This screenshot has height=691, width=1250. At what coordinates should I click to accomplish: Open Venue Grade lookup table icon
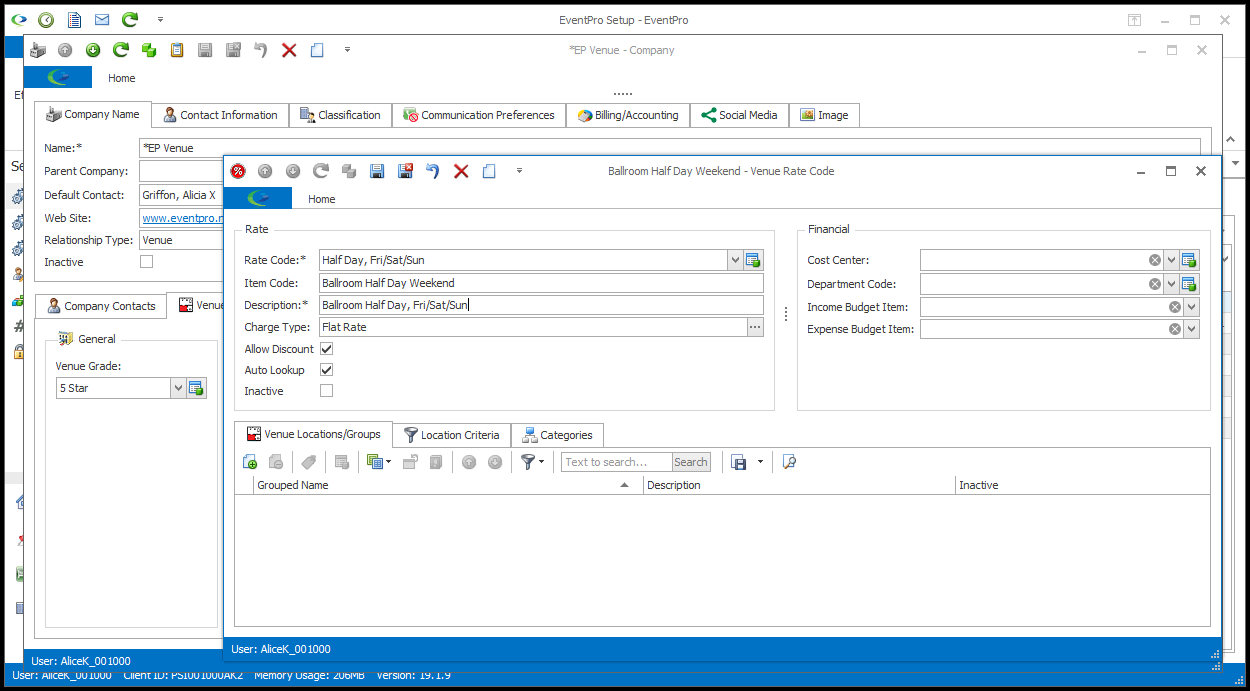click(x=196, y=388)
